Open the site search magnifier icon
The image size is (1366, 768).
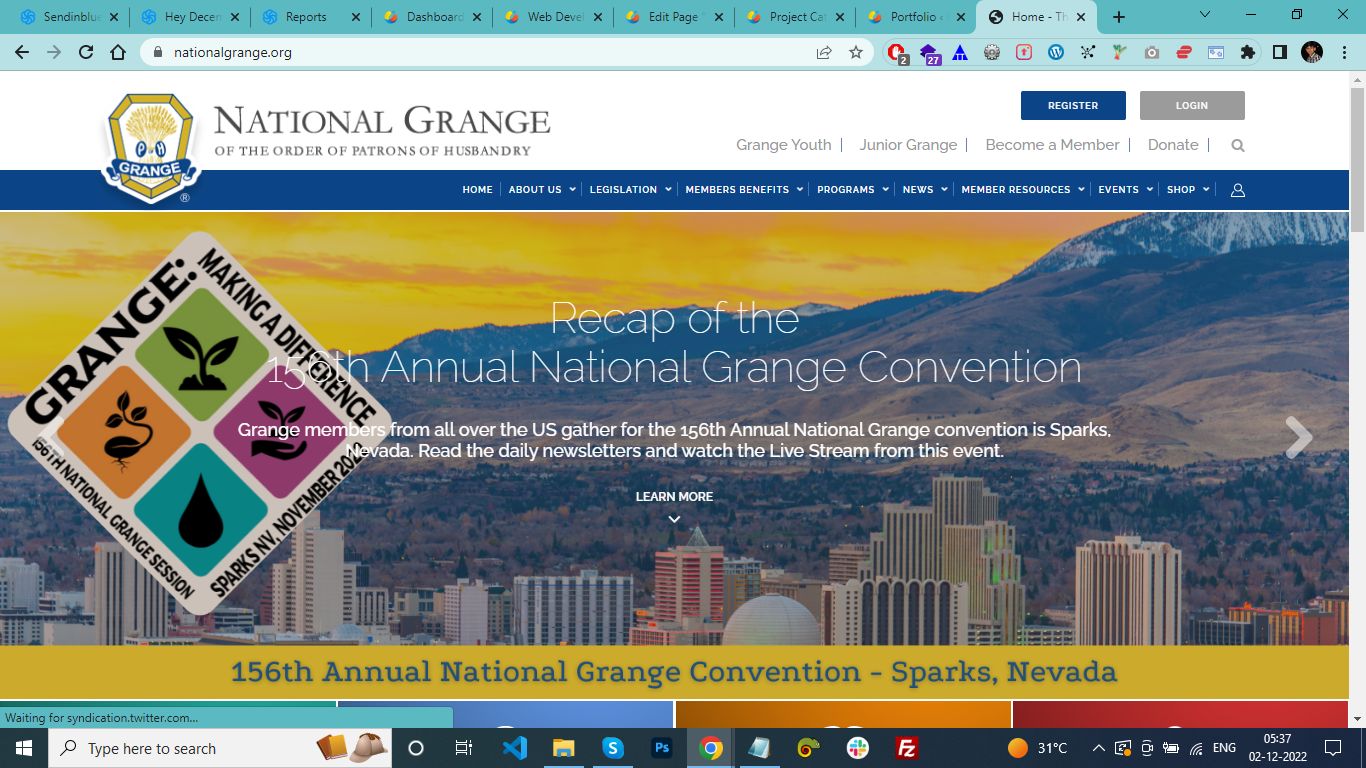[x=1238, y=145]
